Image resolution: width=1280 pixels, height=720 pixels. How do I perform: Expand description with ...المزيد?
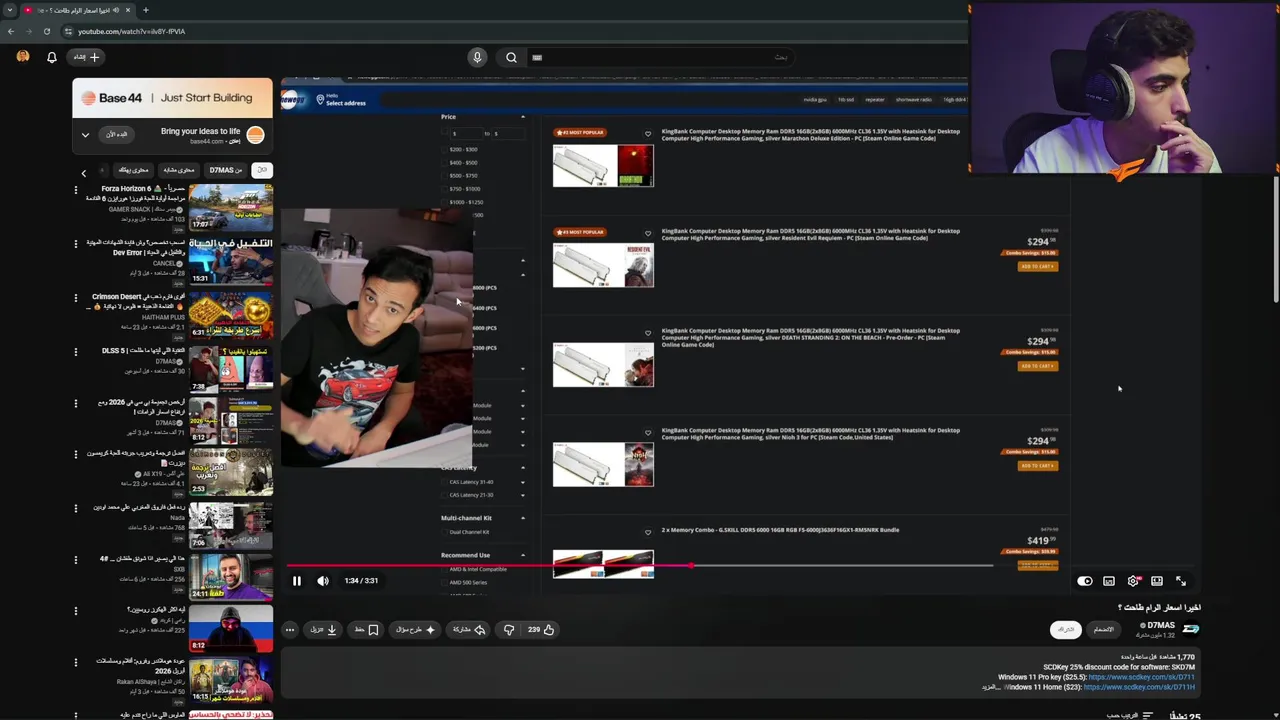(991, 687)
